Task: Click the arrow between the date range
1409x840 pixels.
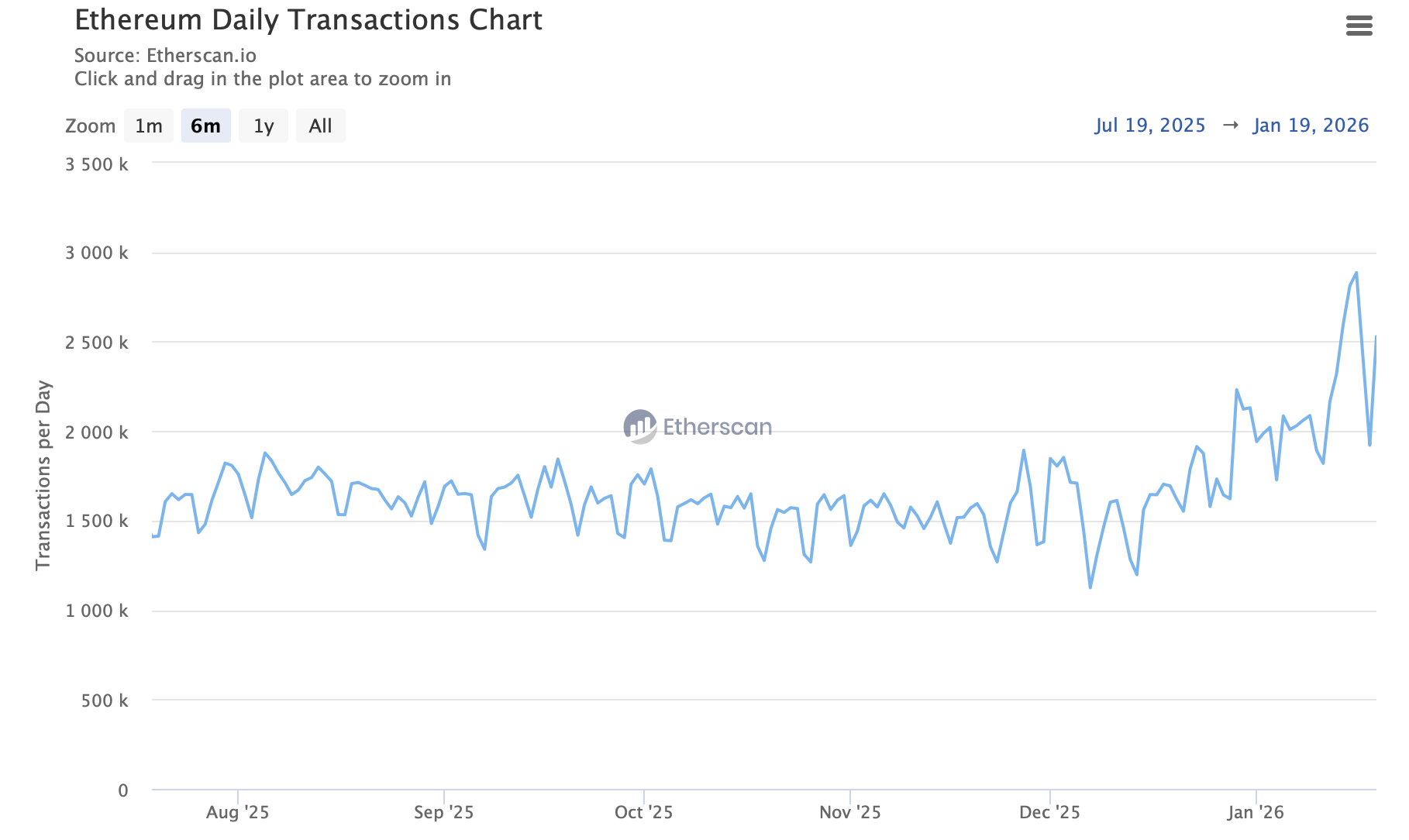Action: coord(1230,126)
